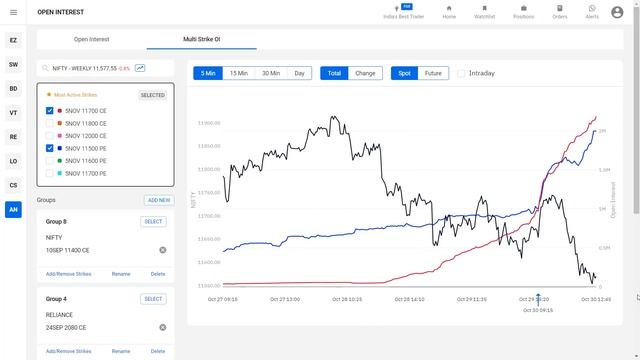This screenshot has height=360, width=640.
Task: Switch to Multi Strike OI tab
Action: tap(202, 40)
